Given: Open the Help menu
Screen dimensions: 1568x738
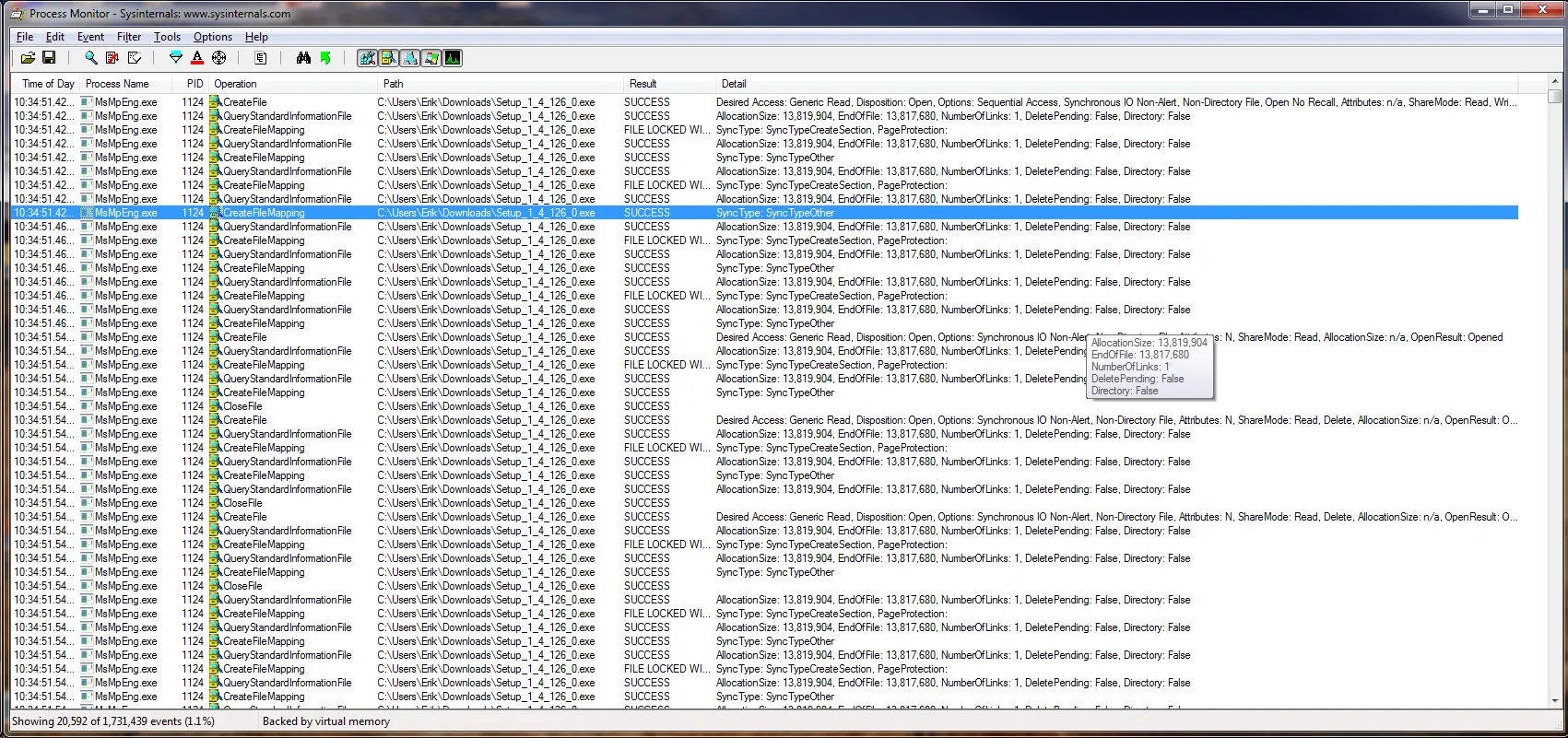Looking at the screenshot, I should coord(256,37).
